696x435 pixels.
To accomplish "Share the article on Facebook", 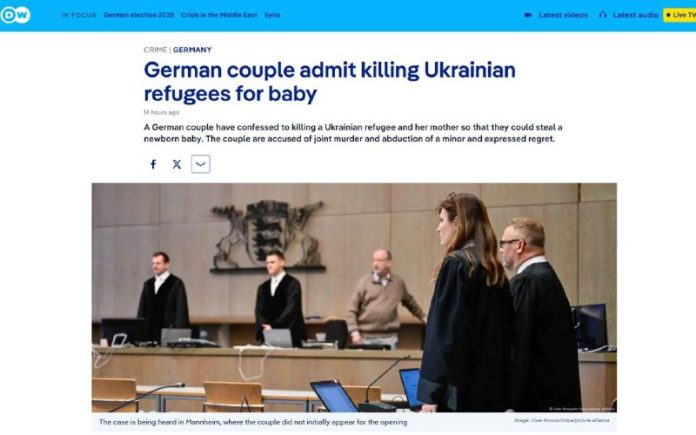I will pos(153,164).
